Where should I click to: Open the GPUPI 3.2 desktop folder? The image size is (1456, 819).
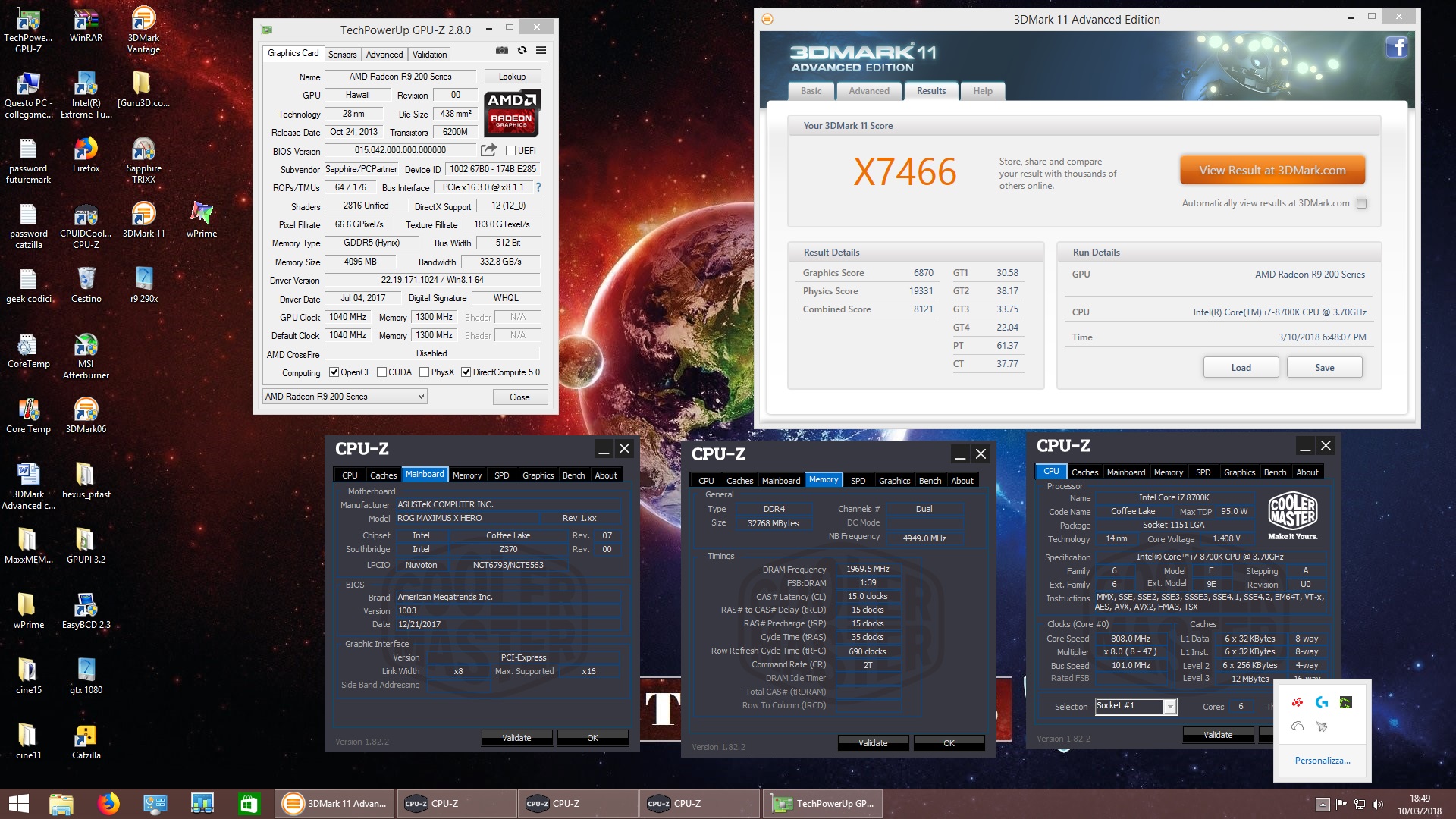click(86, 546)
